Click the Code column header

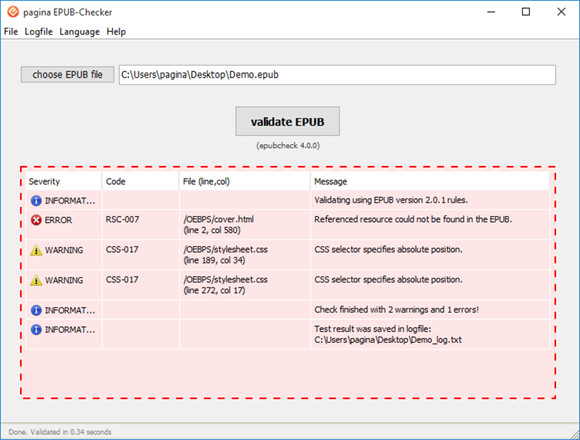tap(141, 182)
